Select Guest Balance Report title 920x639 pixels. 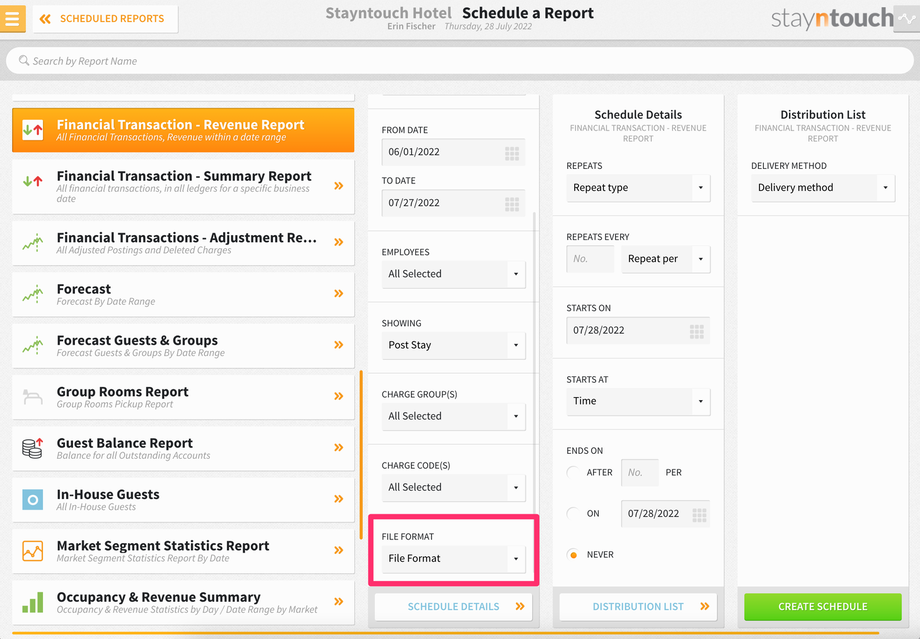click(x=124, y=443)
